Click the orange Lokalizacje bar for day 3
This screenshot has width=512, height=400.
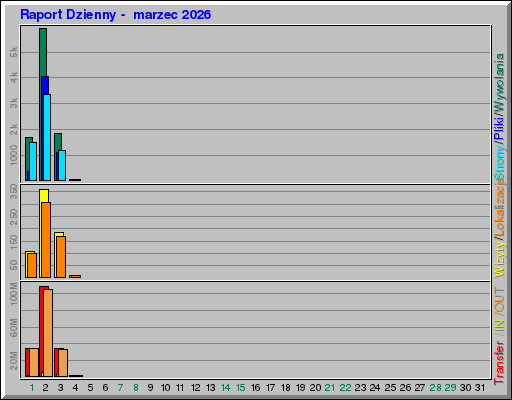pos(61,257)
